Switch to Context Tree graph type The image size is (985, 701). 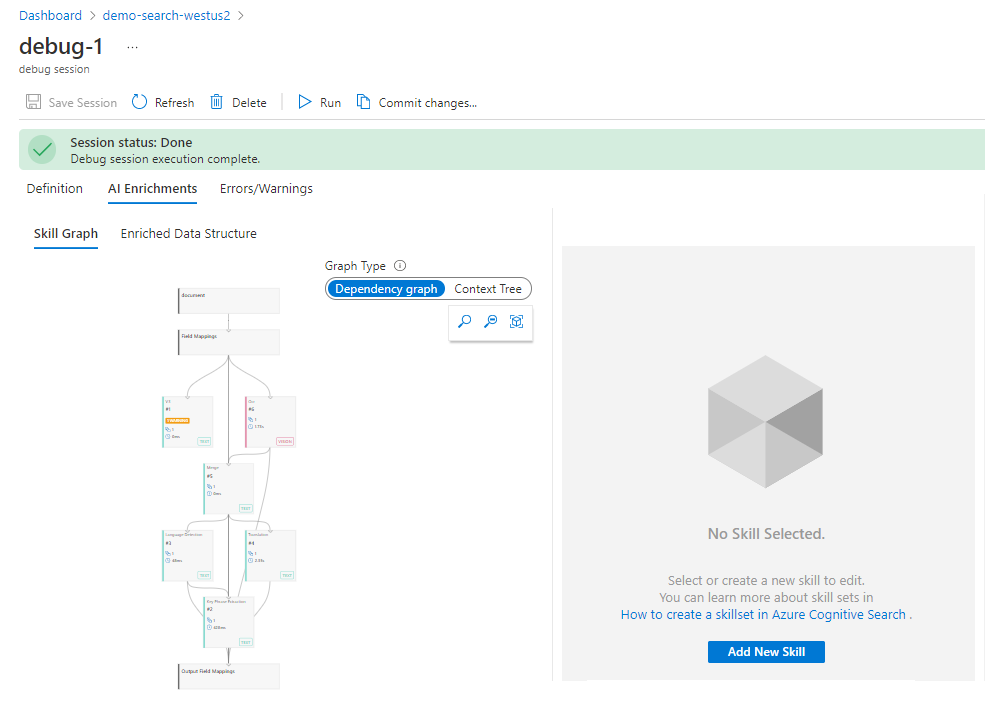[488, 289]
